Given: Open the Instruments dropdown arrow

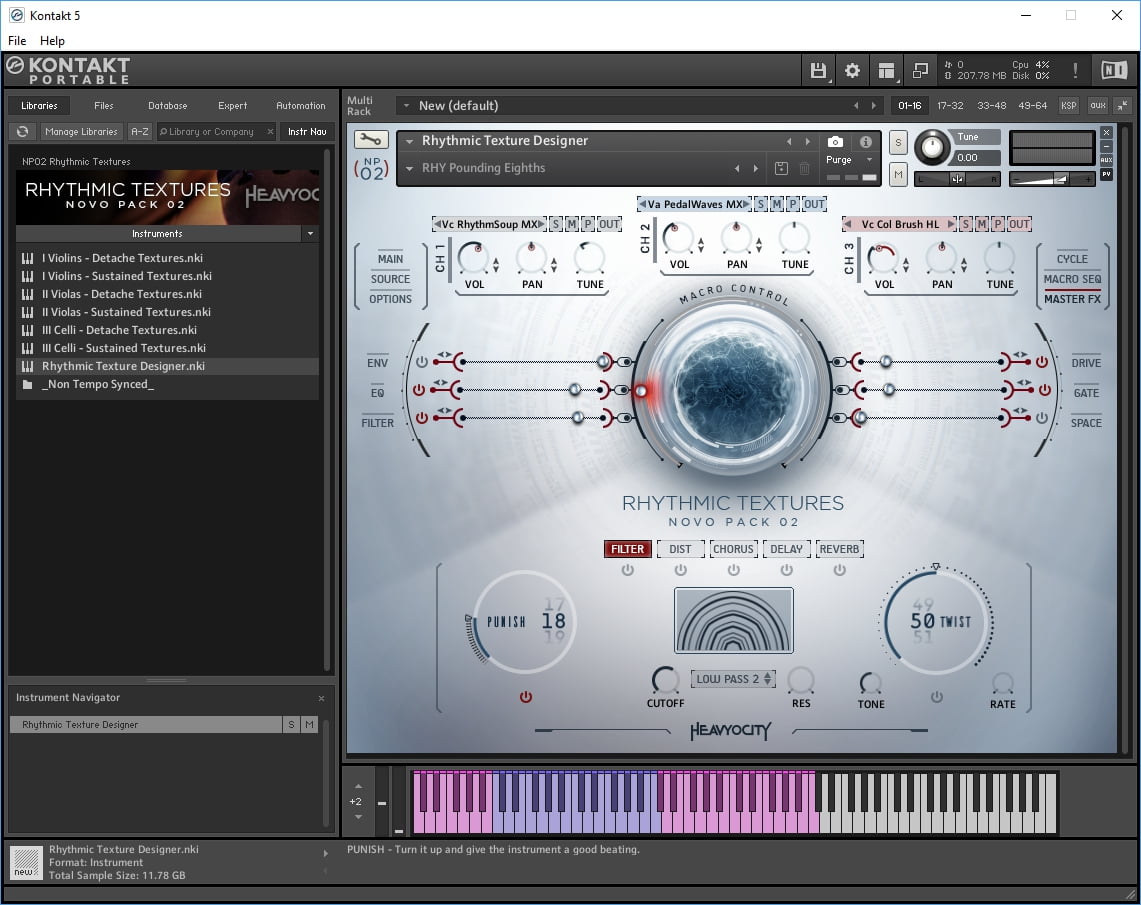Looking at the screenshot, I should pyautogui.click(x=311, y=234).
